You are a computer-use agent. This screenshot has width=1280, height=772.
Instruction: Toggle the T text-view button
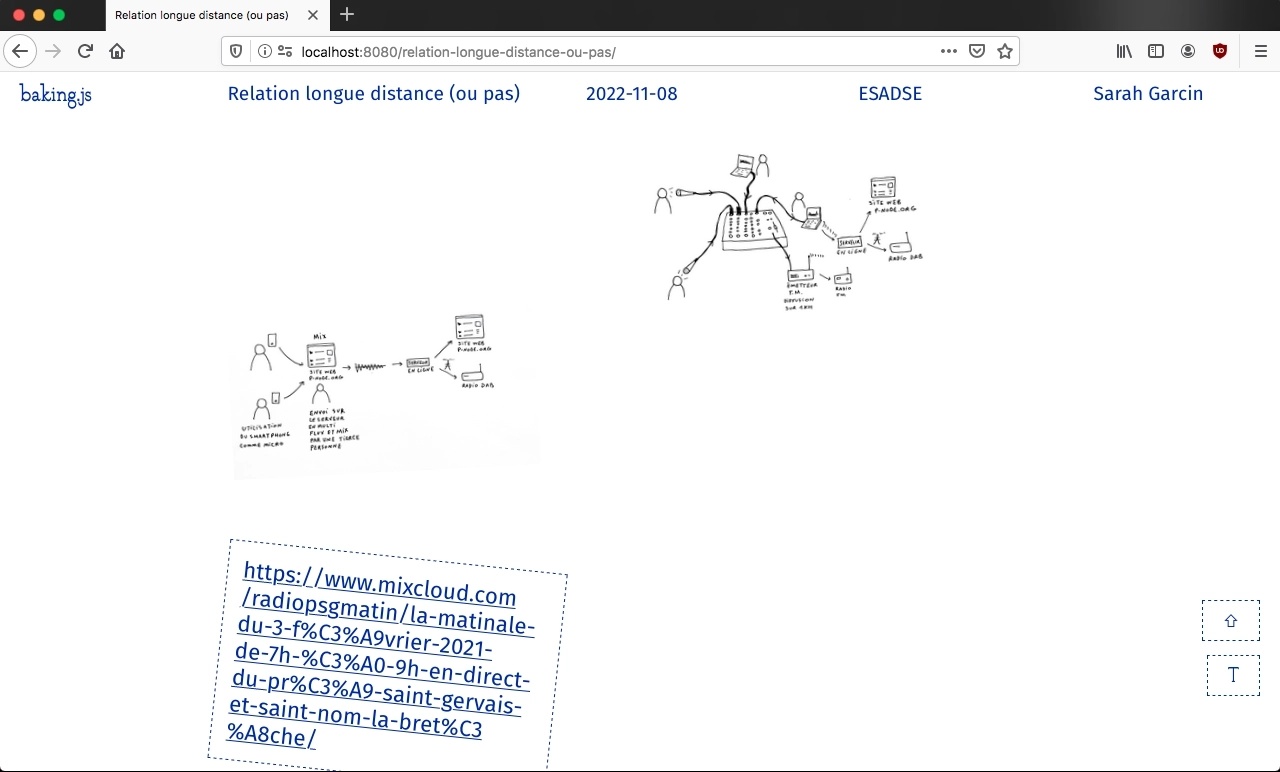pyautogui.click(x=1233, y=675)
